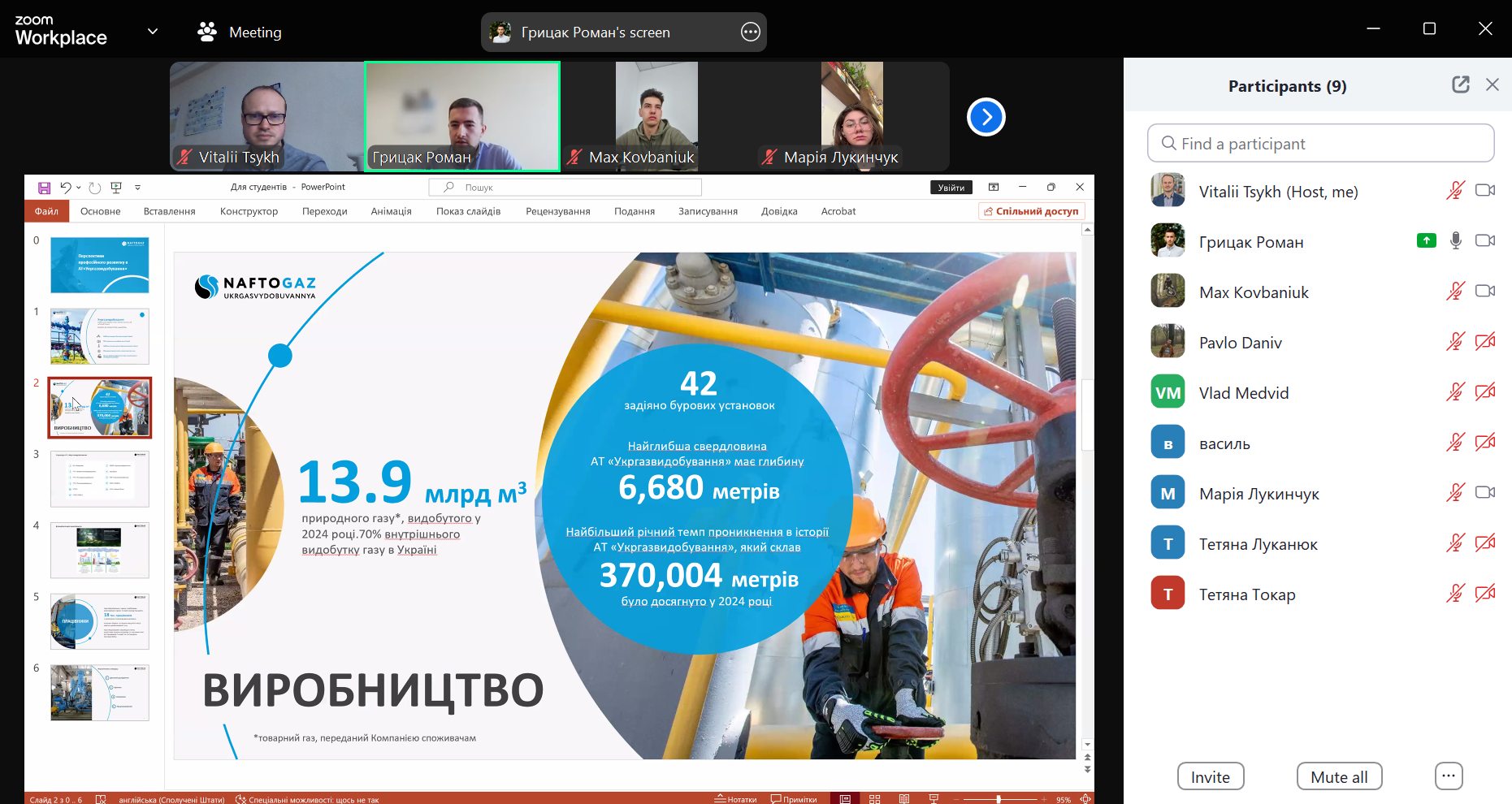This screenshot has height=804, width=1512.
Task: Click the Find a participant search field
Action: 1320,143
